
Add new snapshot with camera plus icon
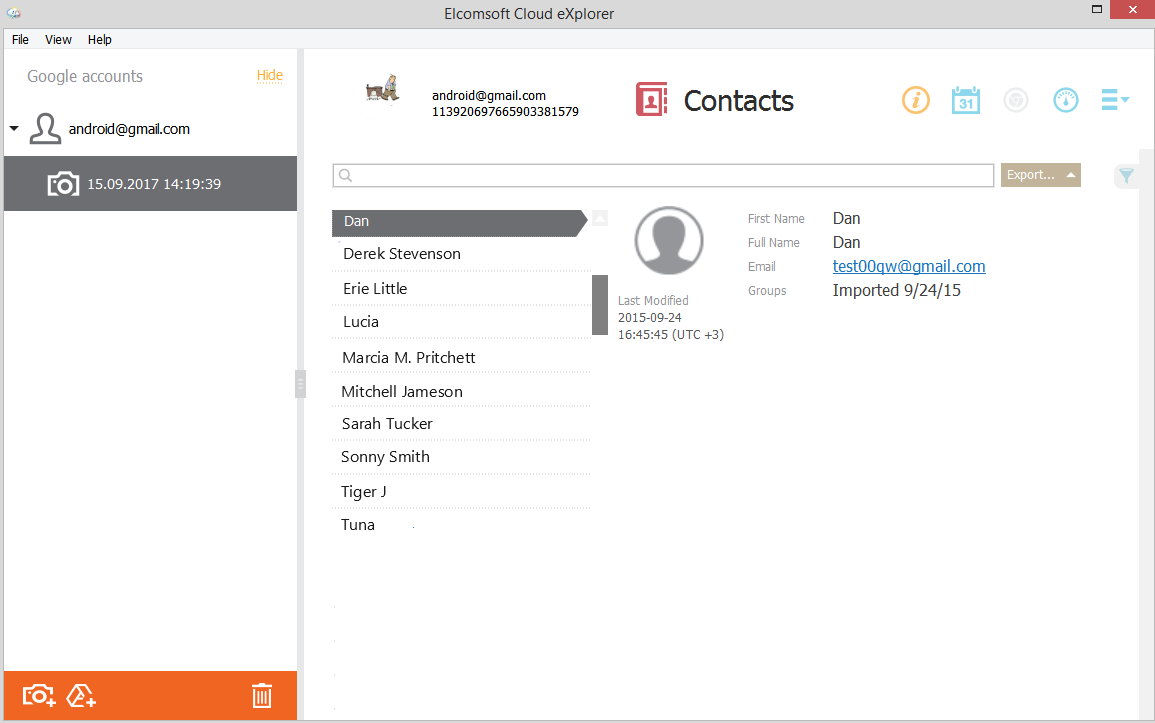pos(39,696)
